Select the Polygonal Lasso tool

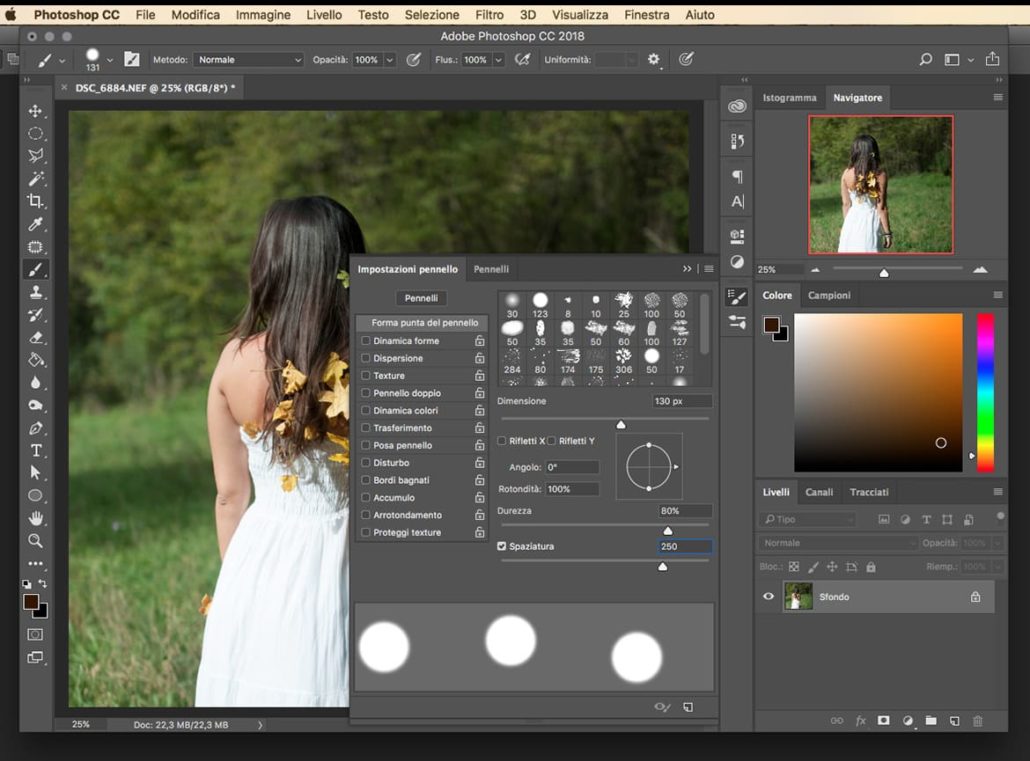point(35,156)
